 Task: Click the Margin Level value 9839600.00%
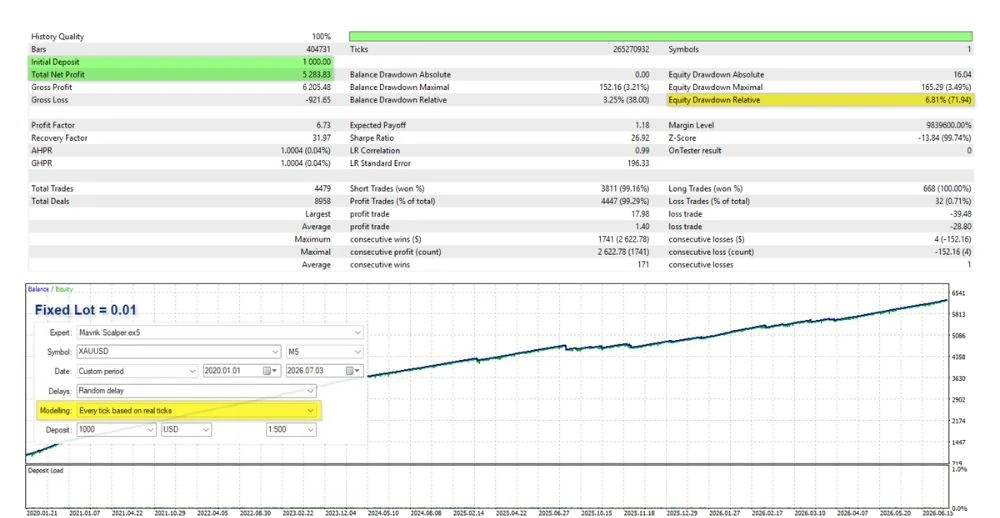coord(948,126)
